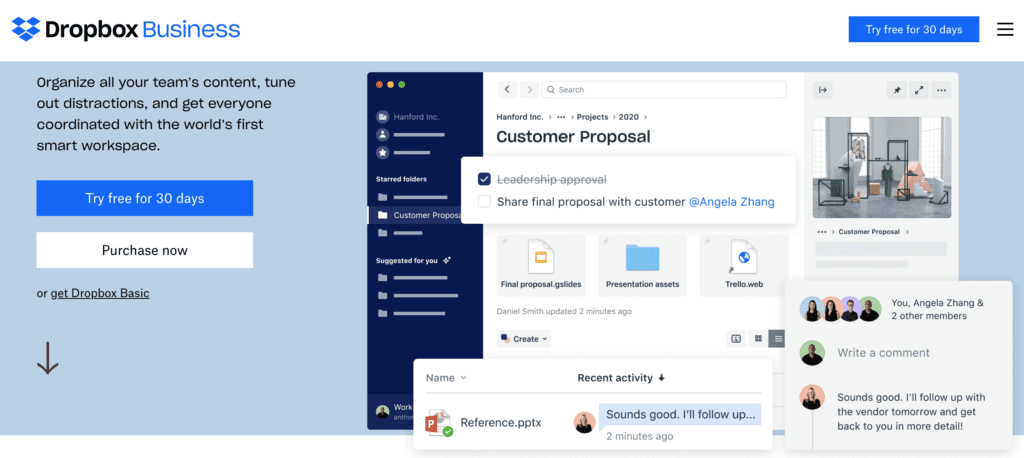Uncheck the Leadership approval checkbox
The width and height of the screenshot is (1024, 458).
(x=484, y=179)
